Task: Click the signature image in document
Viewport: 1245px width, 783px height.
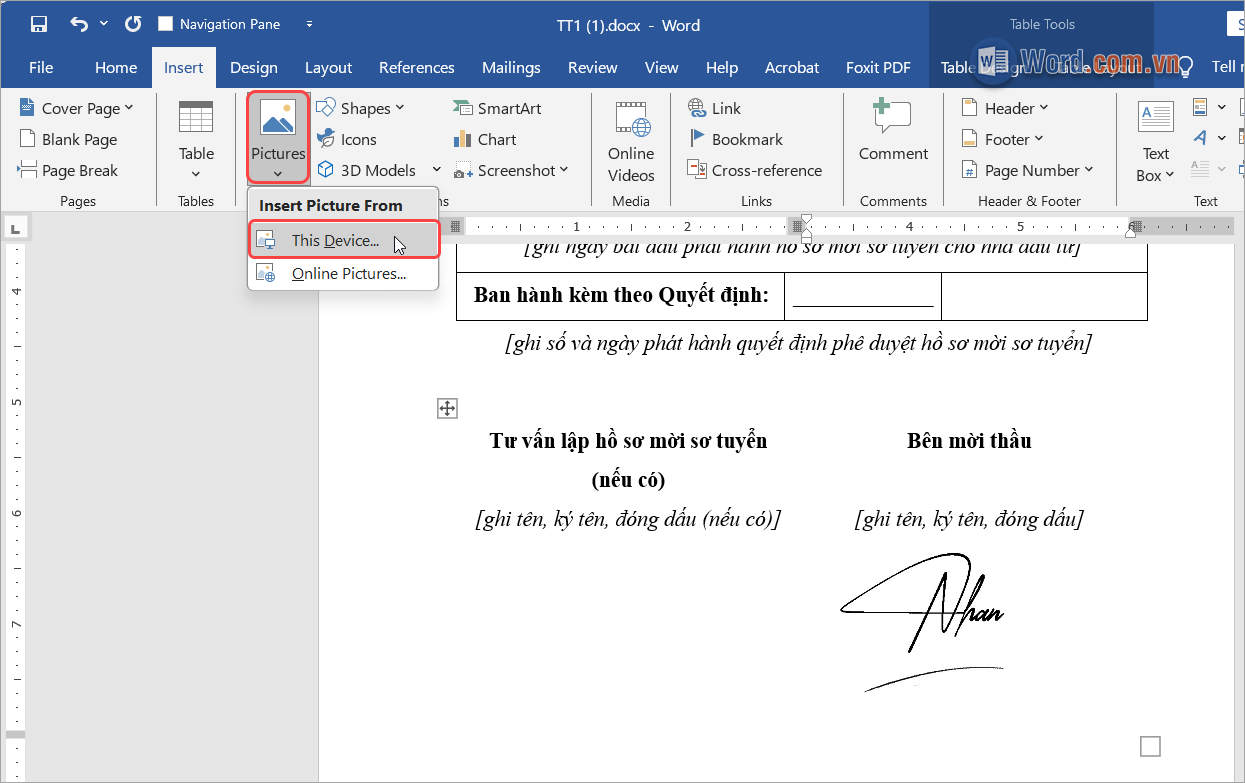Action: 923,617
